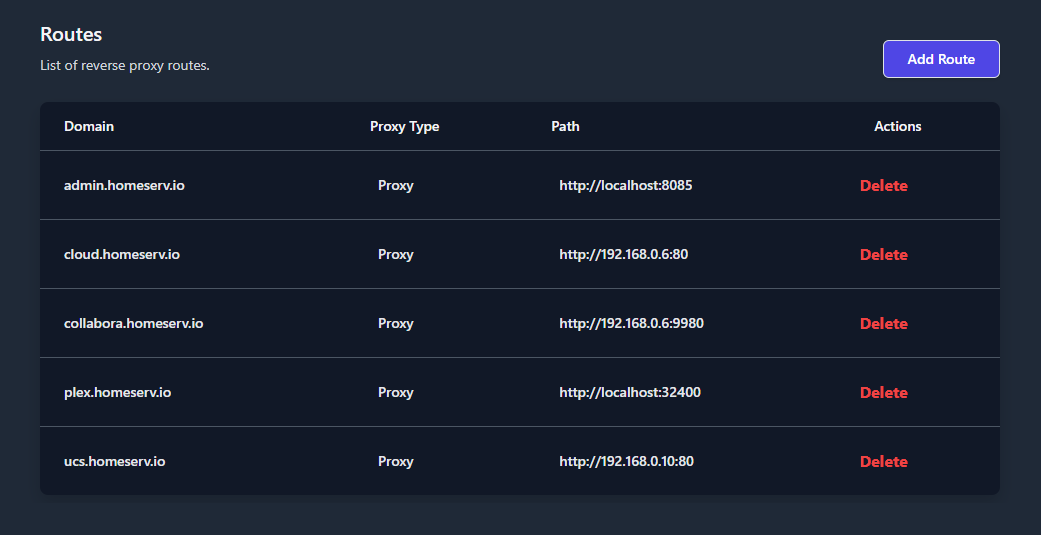Select the collabora.homeserv.io domain entry
This screenshot has height=535, width=1041.
133,324
